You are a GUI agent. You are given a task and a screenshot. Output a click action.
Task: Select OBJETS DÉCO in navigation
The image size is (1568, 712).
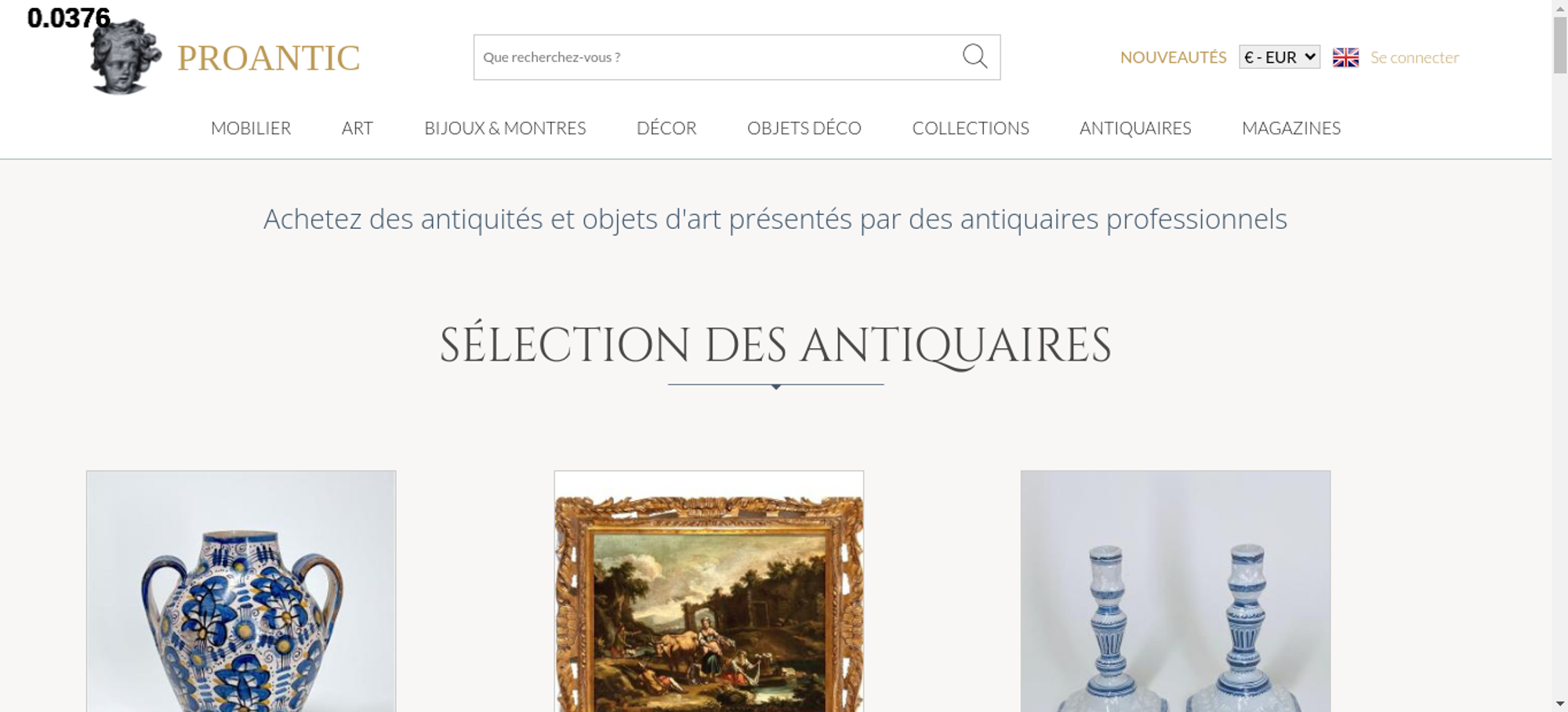pyautogui.click(x=804, y=128)
